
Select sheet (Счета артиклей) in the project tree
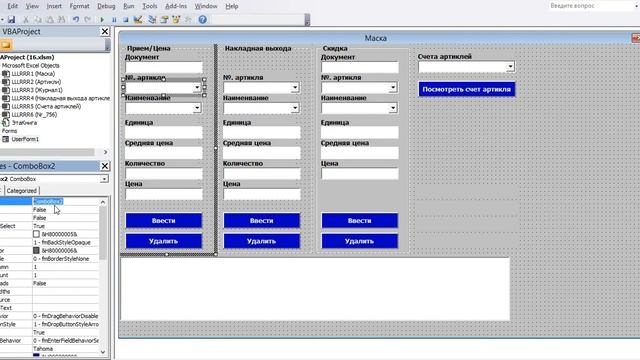coord(46,107)
